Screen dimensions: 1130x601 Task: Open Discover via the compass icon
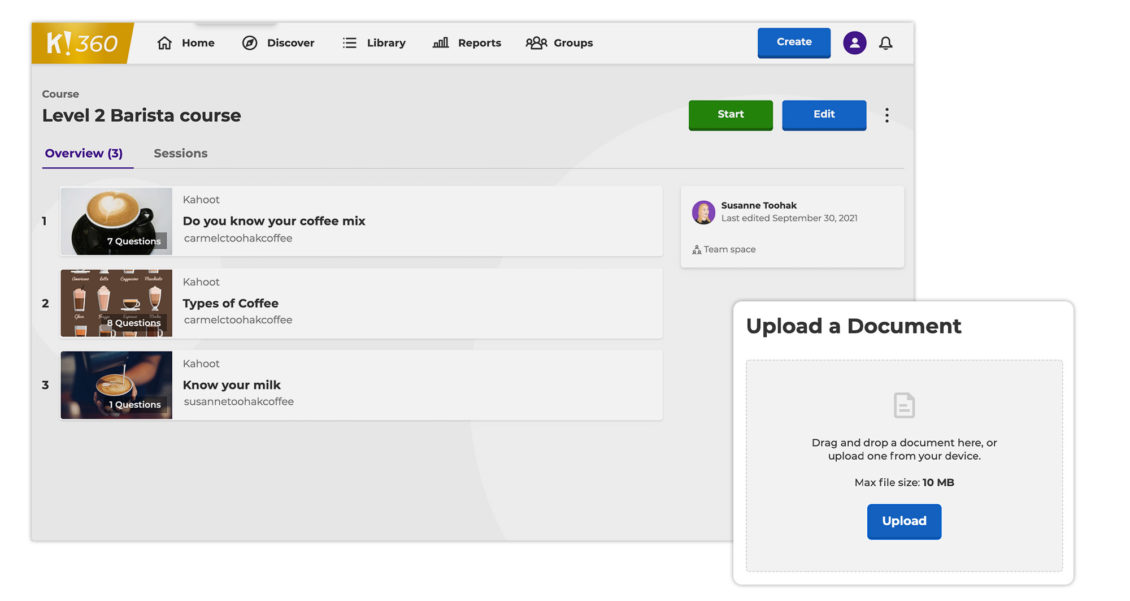(250, 43)
